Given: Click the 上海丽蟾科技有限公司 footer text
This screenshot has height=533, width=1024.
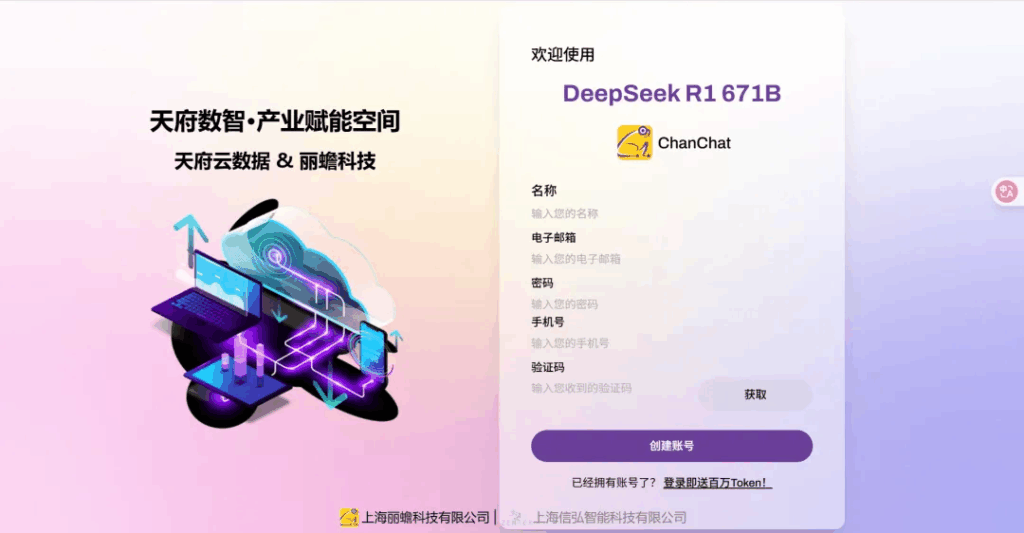Looking at the screenshot, I should click(x=425, y=517).
